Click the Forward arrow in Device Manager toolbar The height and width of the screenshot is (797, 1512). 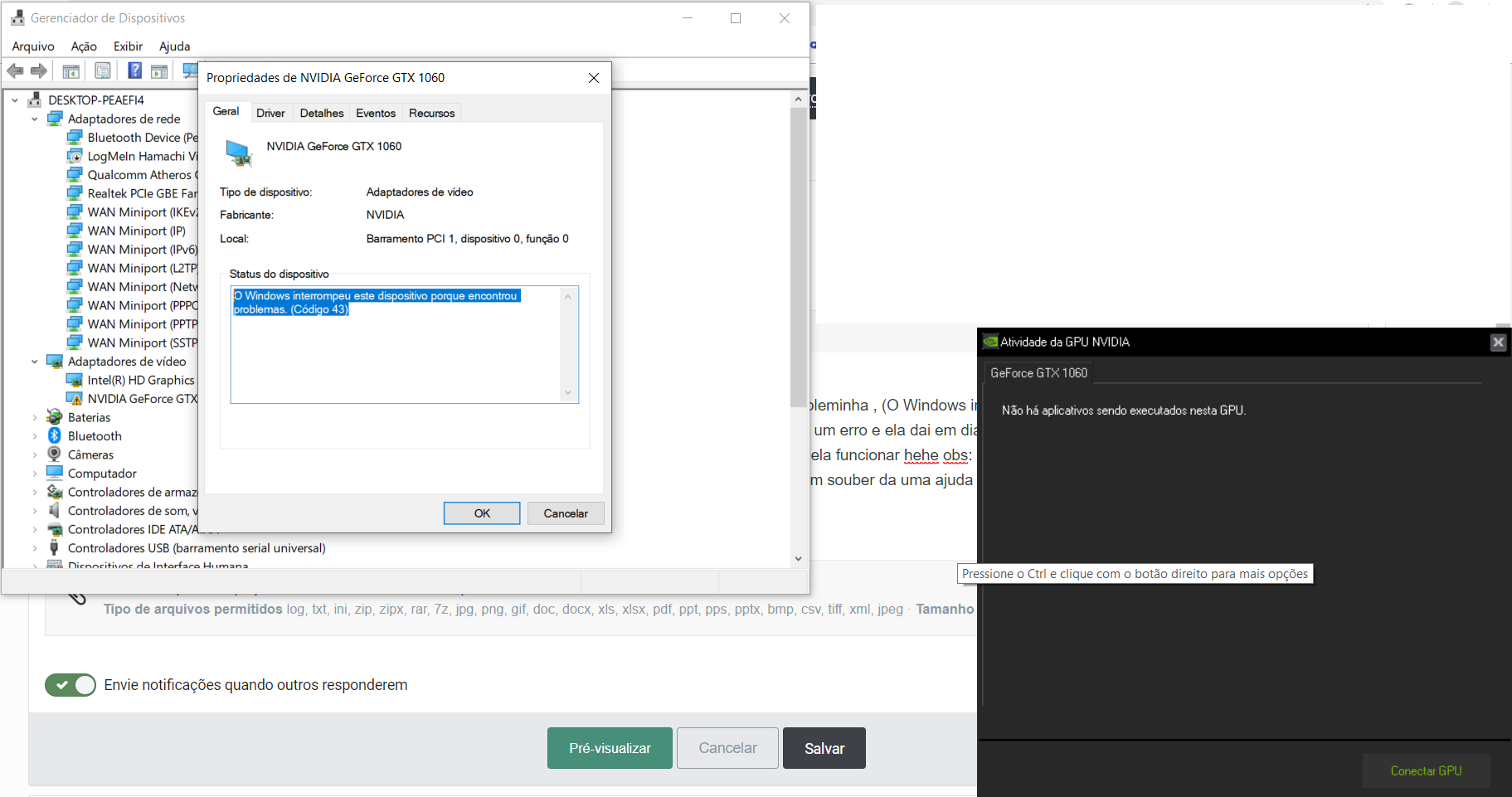point(38,71)
